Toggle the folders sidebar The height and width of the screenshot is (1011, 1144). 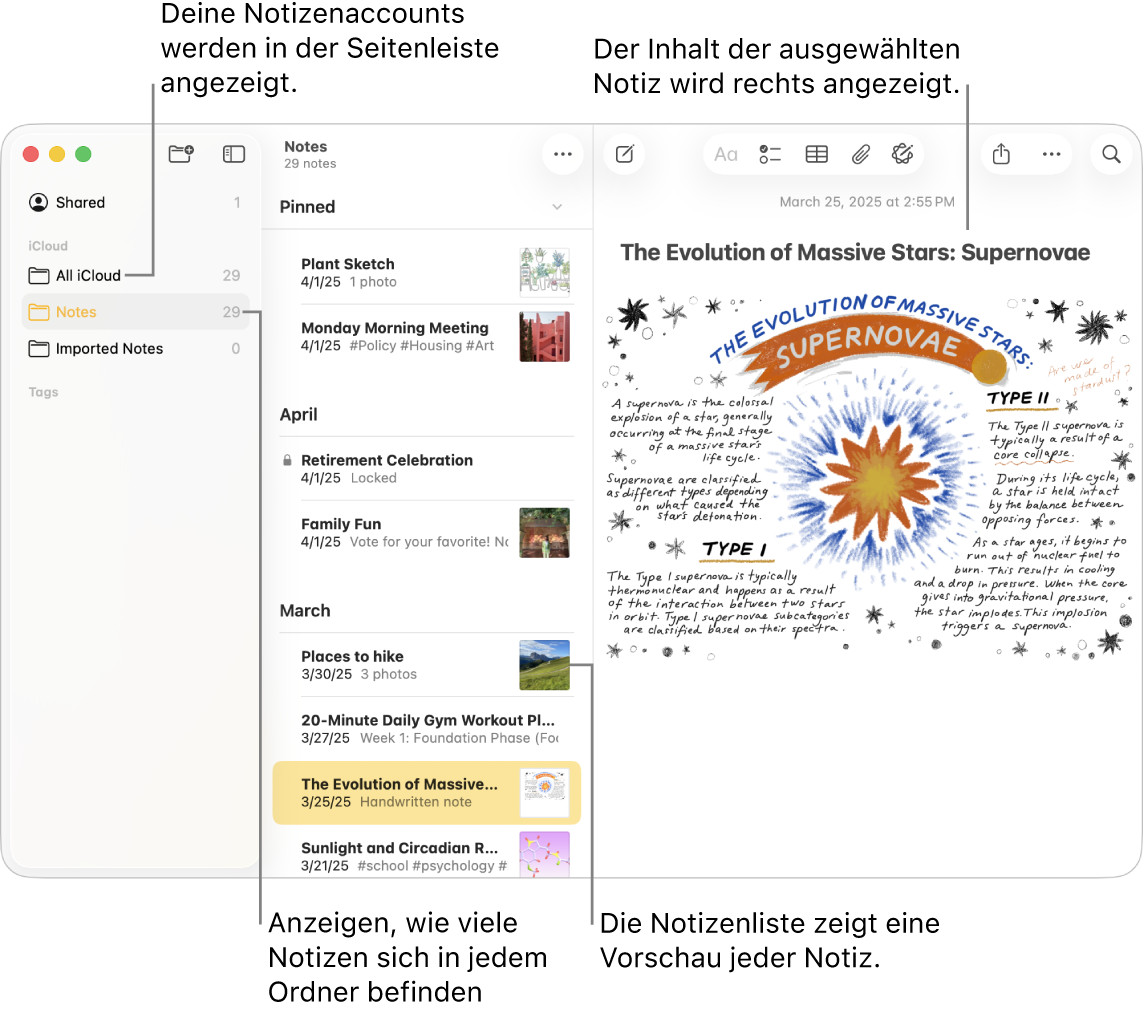(x=233, y=154)
